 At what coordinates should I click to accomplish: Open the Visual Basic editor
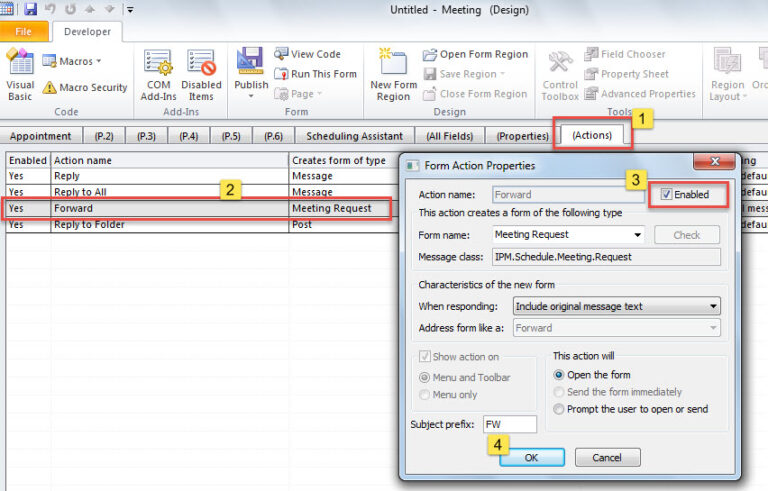20,74
